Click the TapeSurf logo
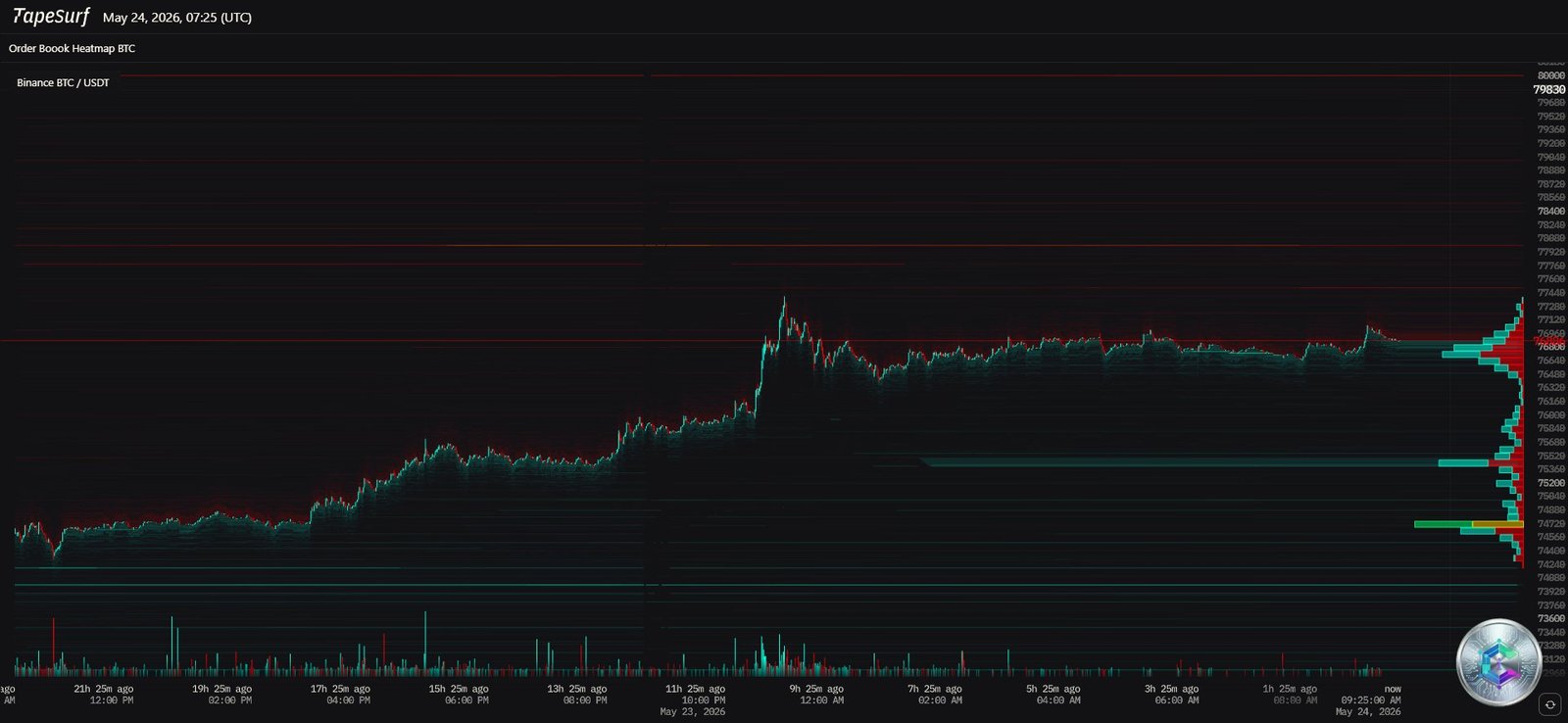Viewport: 1568px width, 723px height. [51, 17]
